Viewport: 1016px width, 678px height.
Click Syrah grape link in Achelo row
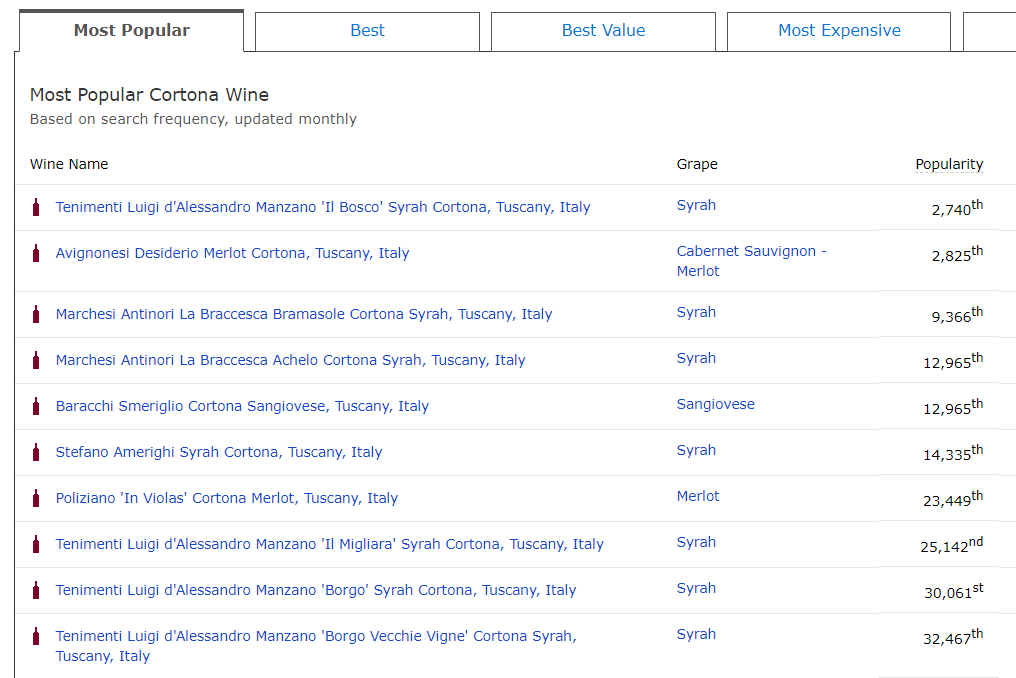coord(696,358)
